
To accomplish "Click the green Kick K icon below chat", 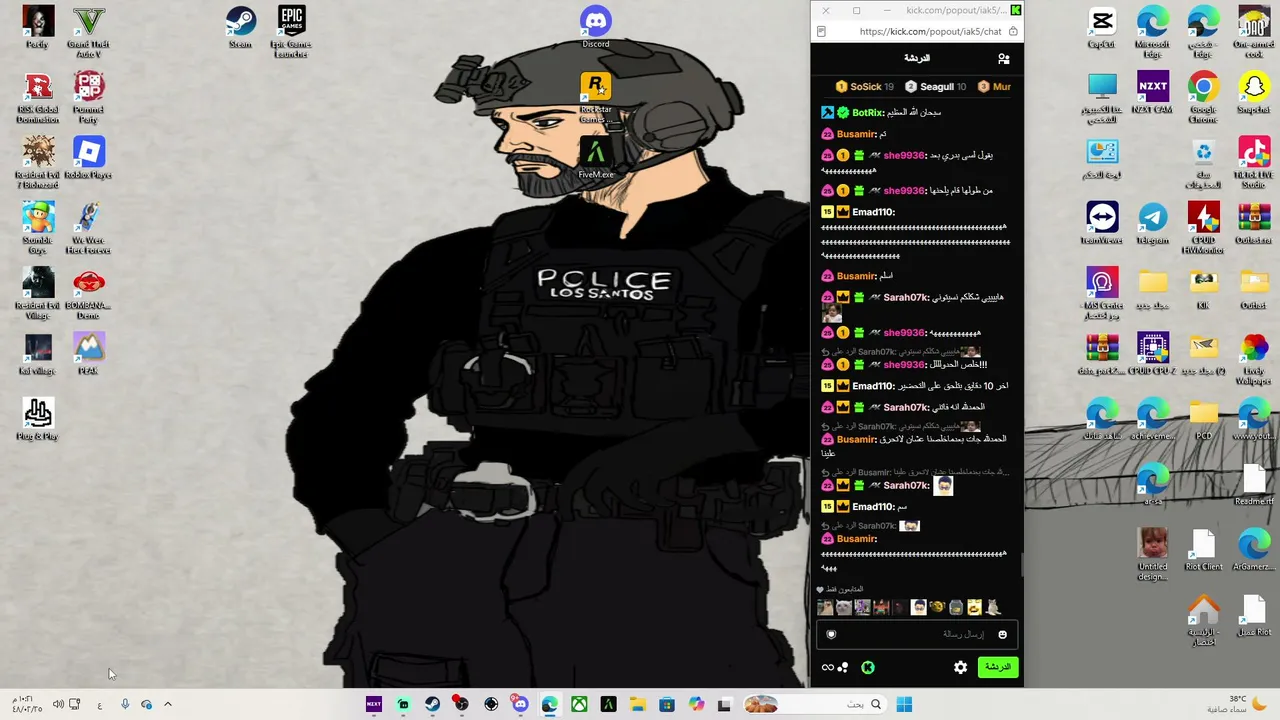I will [x=868, y=667].
